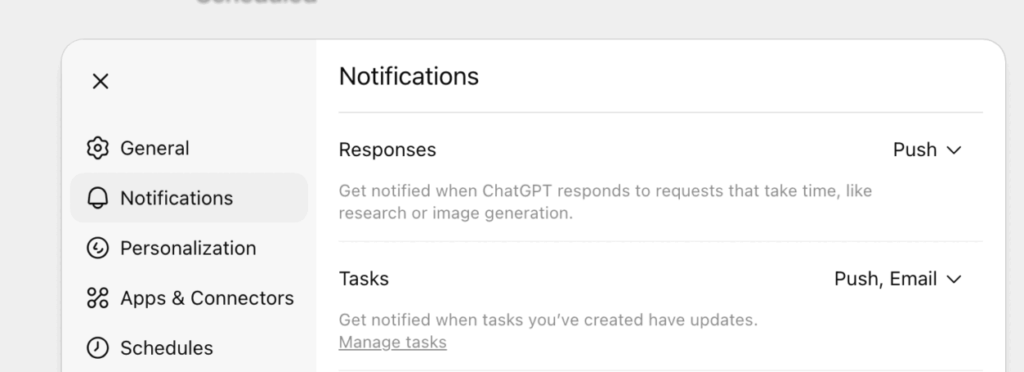
Task: Follow the Manage tasks link
Action: (392, 342)
